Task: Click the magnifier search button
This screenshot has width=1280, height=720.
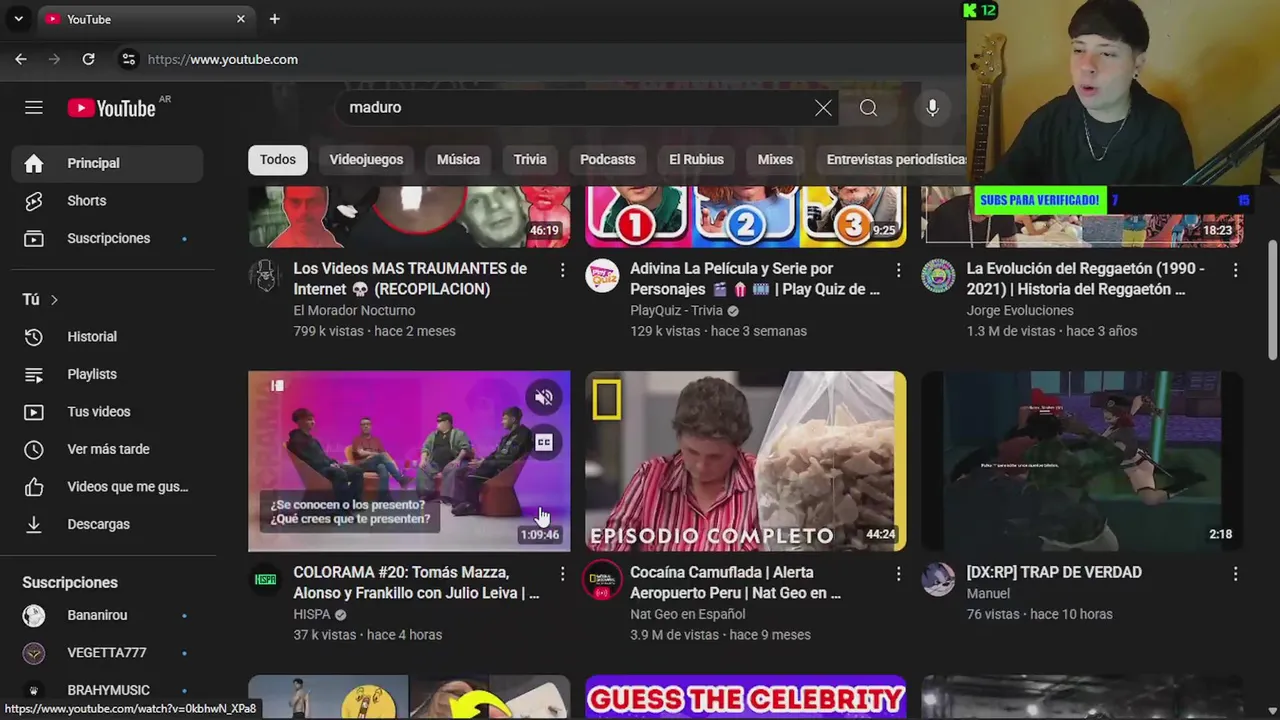Action: pos(868,108)
